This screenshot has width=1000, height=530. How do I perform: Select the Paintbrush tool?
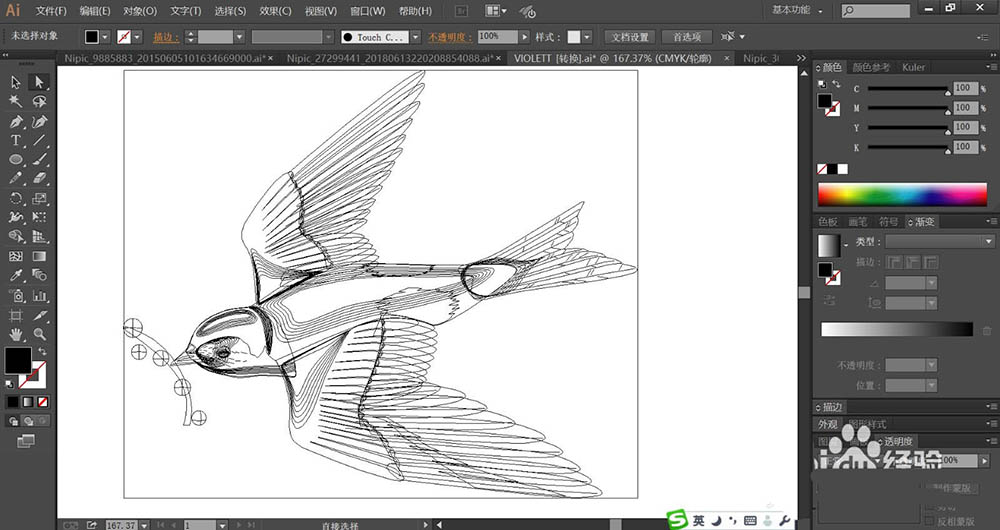pyautogui.click(x=39, y=159)
